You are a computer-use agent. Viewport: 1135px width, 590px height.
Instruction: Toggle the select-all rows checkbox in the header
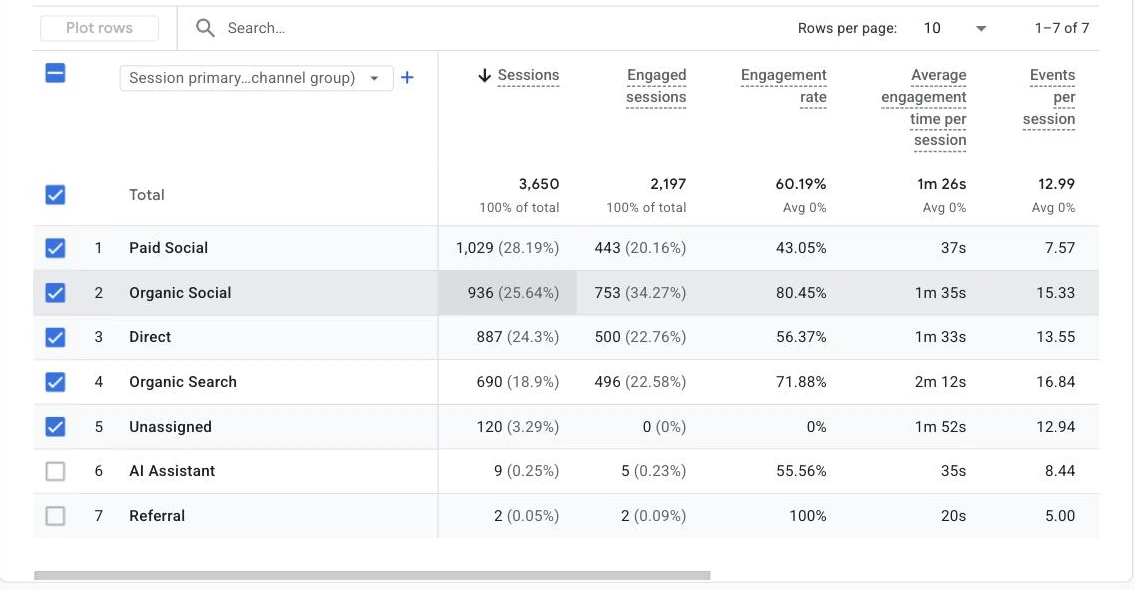55,72
